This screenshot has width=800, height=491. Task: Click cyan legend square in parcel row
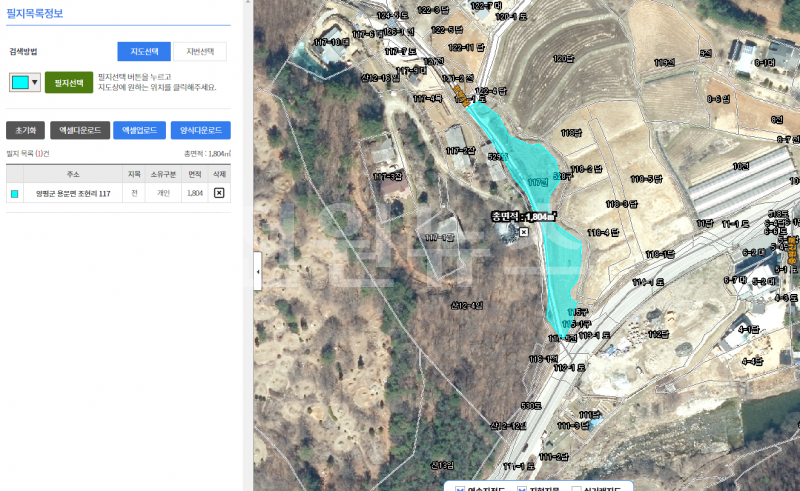14,193
